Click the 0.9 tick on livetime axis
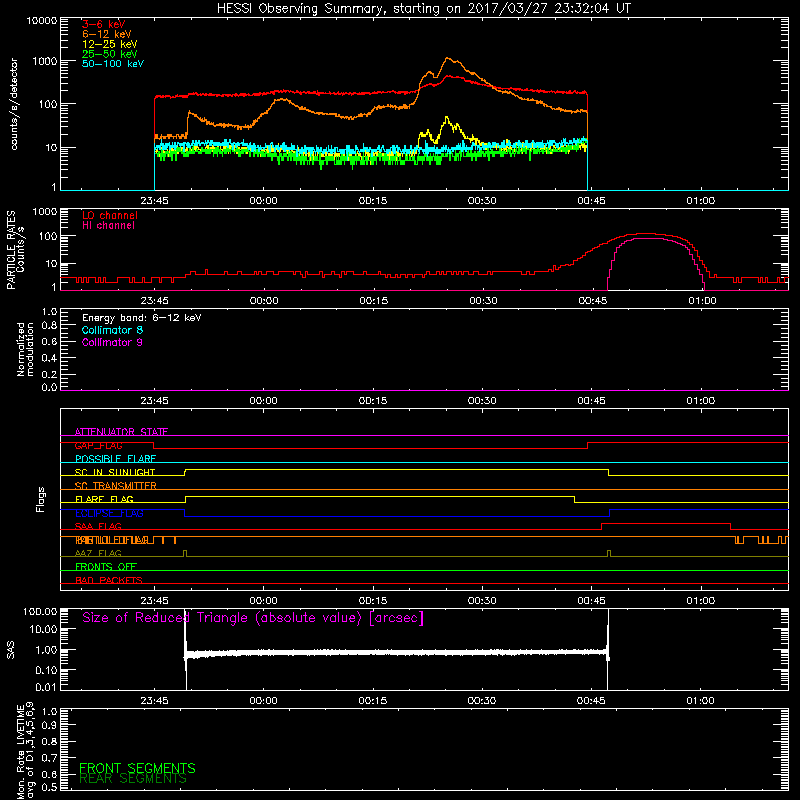800x800 pixels. 49,725
